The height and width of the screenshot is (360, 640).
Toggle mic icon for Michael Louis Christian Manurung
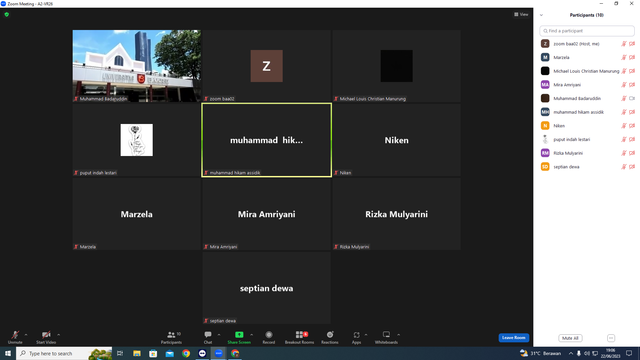coord(624,71)
